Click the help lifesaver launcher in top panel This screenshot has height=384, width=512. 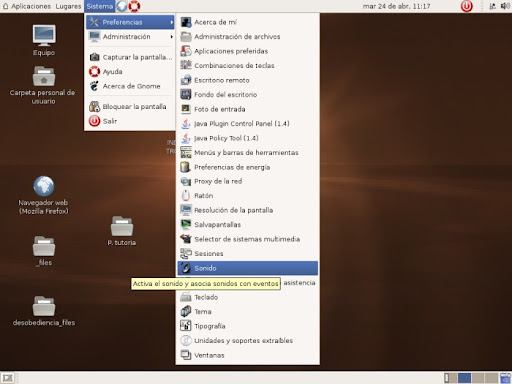[134, 6]
